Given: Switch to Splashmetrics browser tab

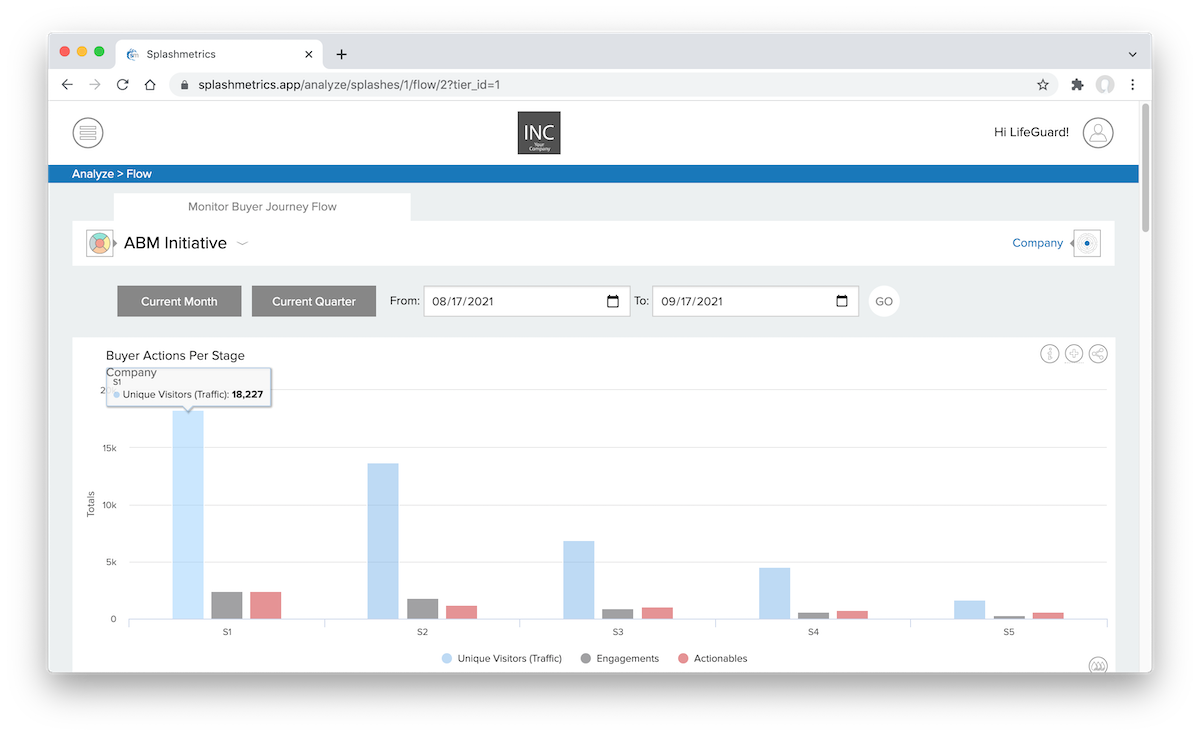Looking at the screenshot, I should [x=220, y=54].
